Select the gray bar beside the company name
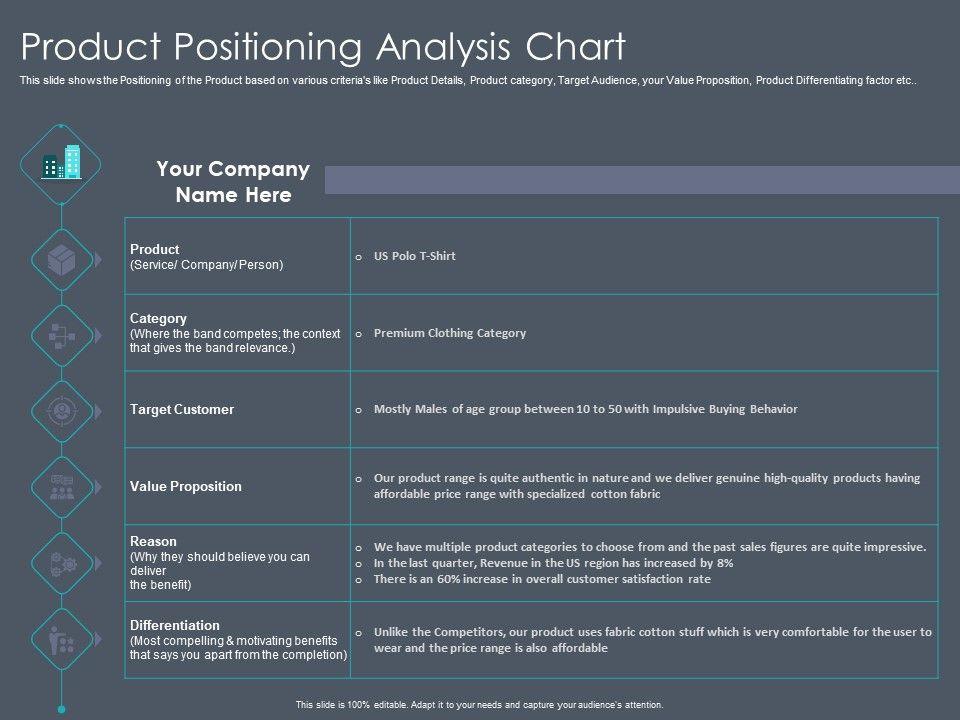The image size is (960, 720). click(632, 180)
